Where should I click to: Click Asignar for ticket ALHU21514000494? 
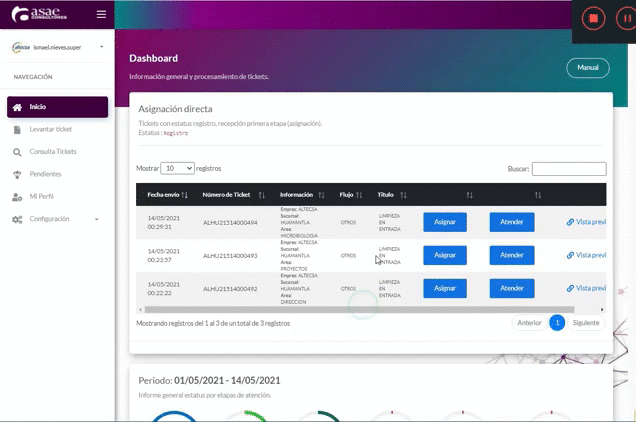445,223
